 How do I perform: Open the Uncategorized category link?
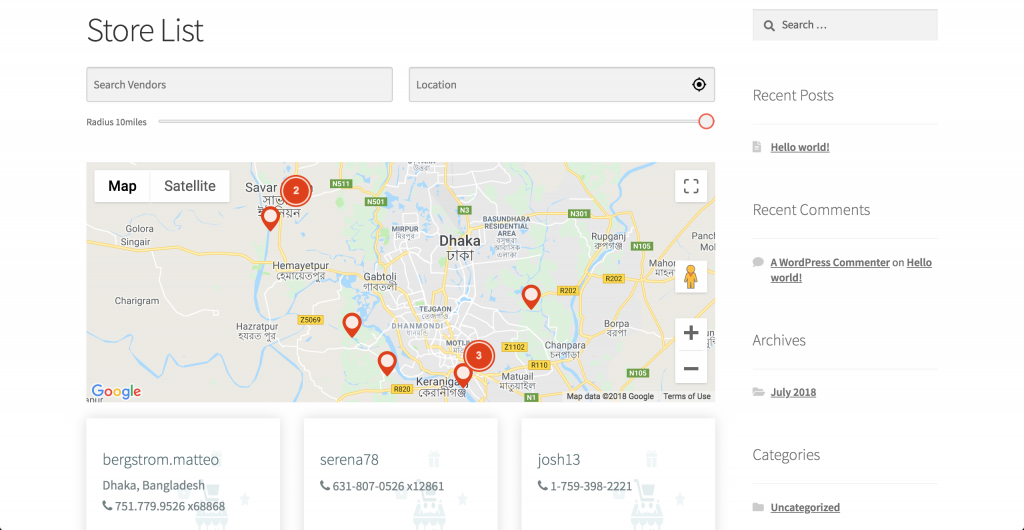(x=805, y=507)
